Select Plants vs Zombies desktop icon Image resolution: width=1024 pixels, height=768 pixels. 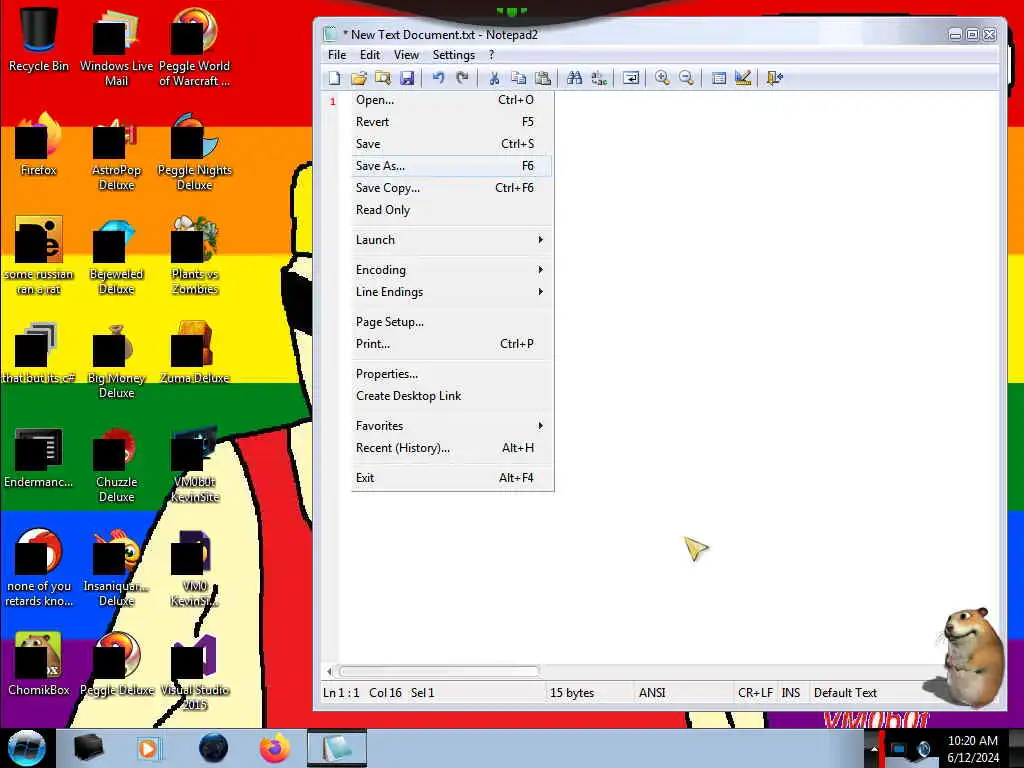195,257
